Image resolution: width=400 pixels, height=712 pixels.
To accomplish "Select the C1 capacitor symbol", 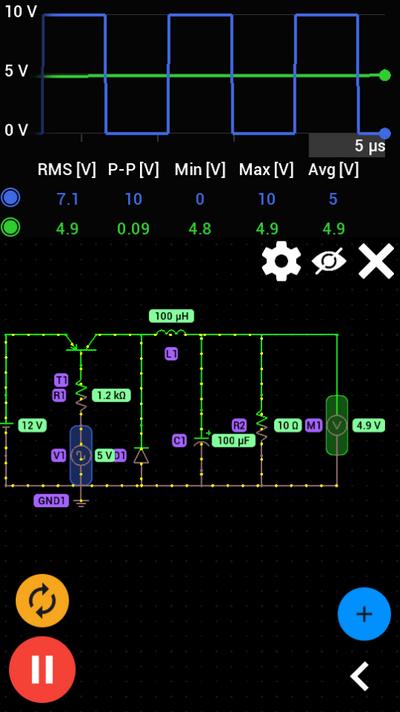I will pyautogui.click(x=202, y=440).
